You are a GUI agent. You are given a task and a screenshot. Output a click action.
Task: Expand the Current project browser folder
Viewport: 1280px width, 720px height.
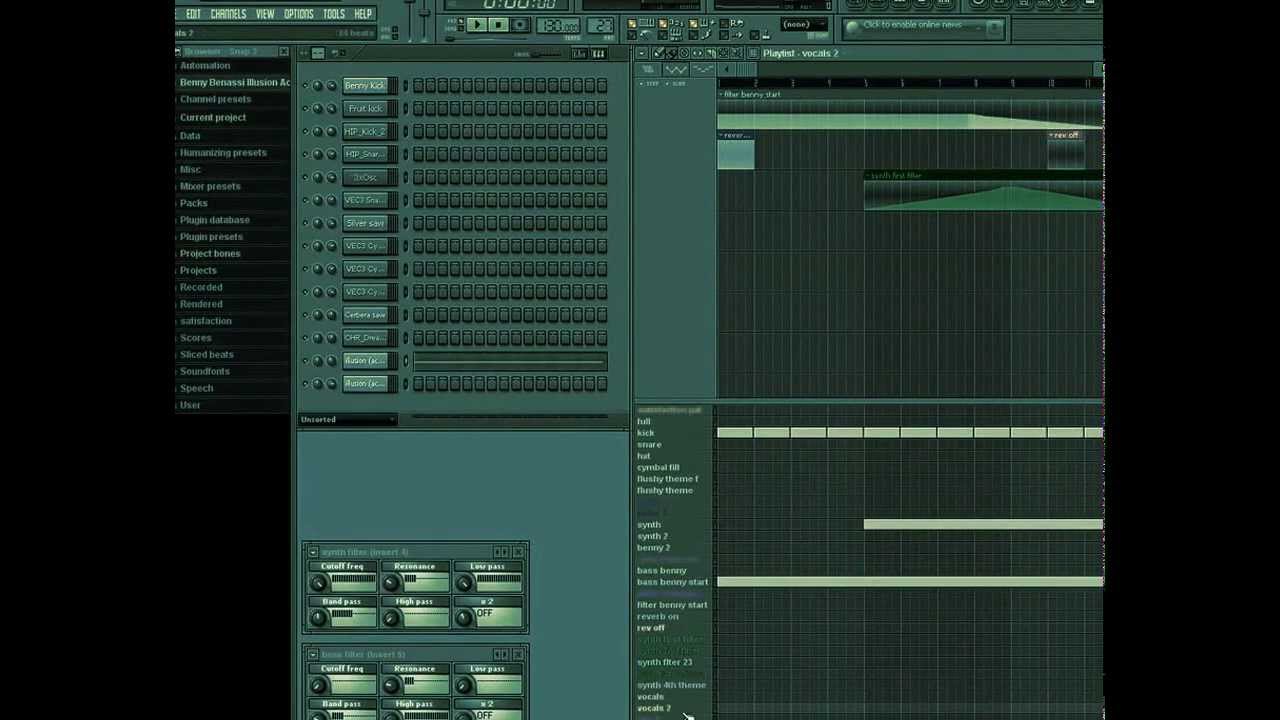pos(212,118)
